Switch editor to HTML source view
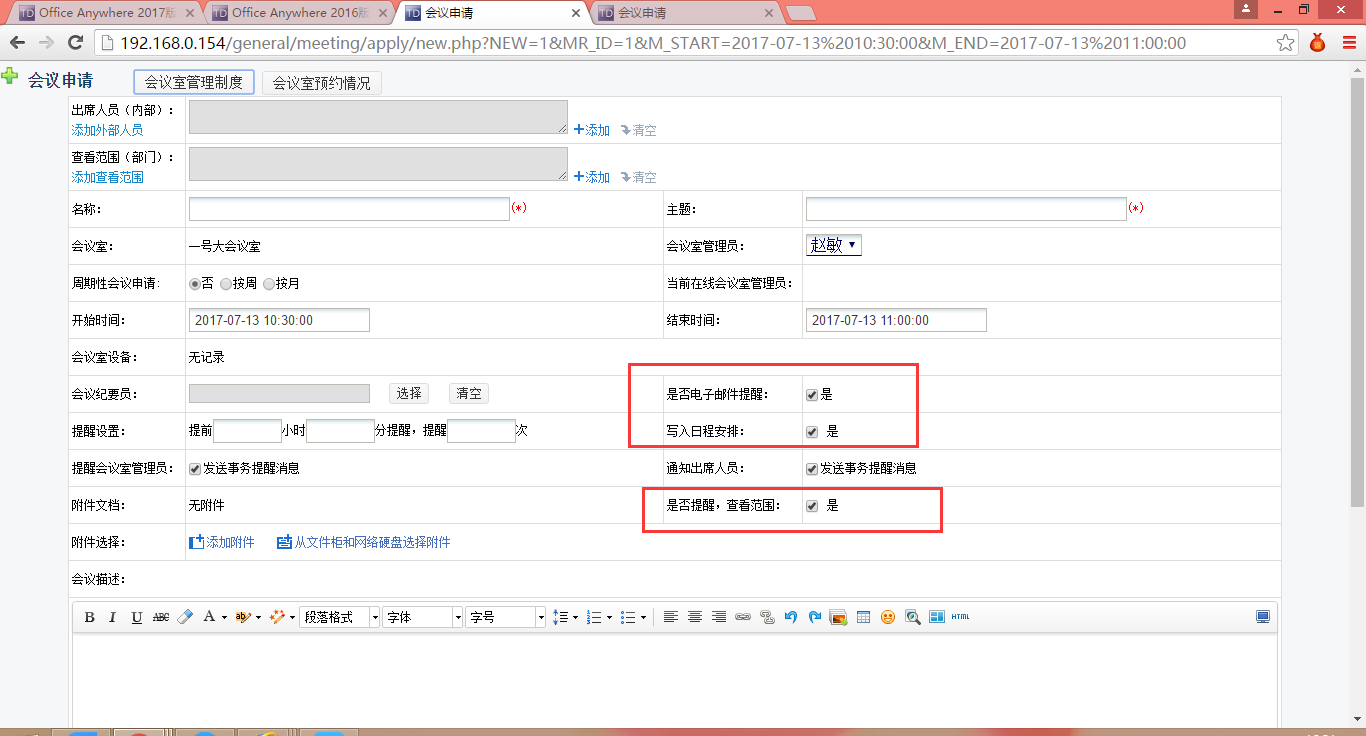 pyautogui.click(x=960, y=617)
